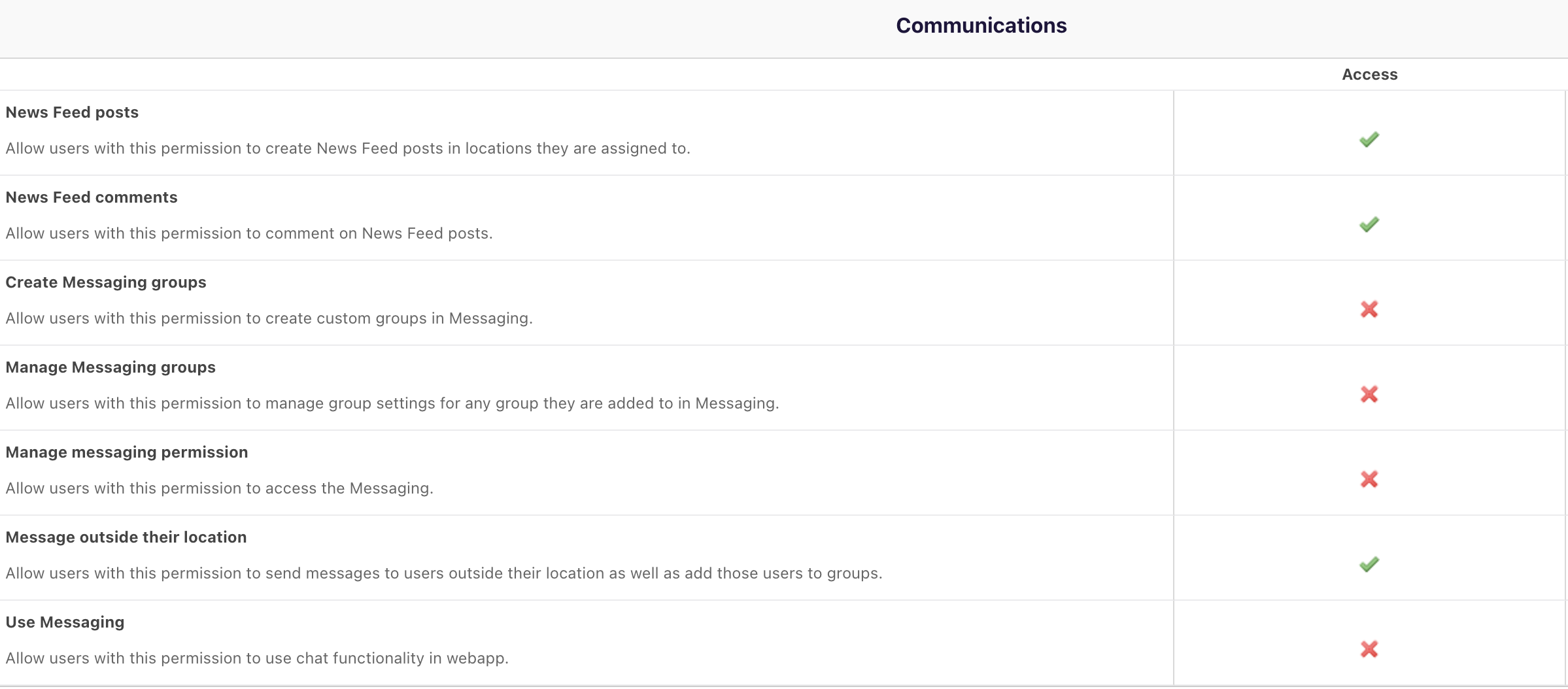Select the Manage Messaging groups title

(x=111, y=367)
